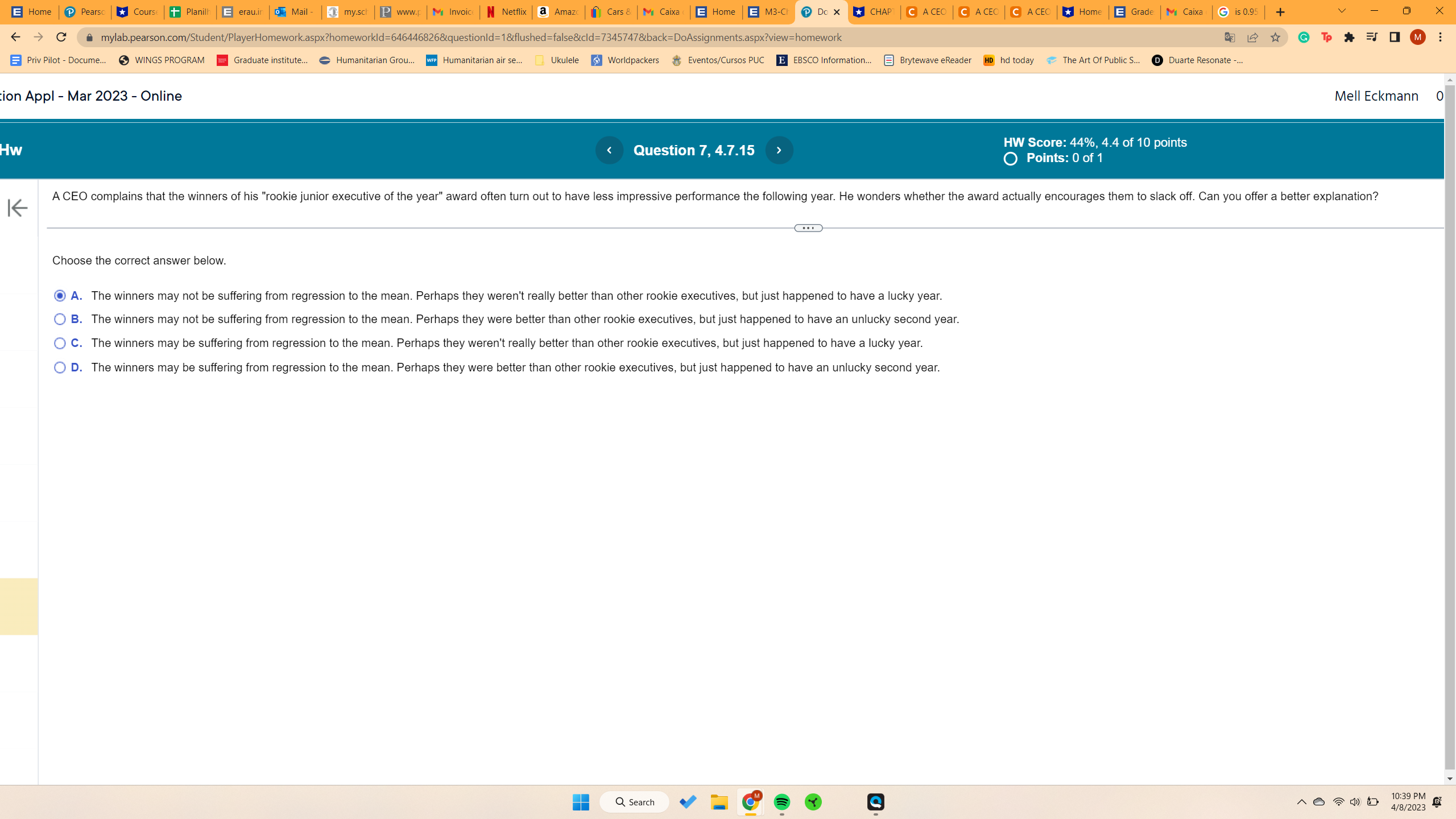The height and width of the screenshot is (819, 1456).
Task: Select answer option C
Action: [60, 343]
